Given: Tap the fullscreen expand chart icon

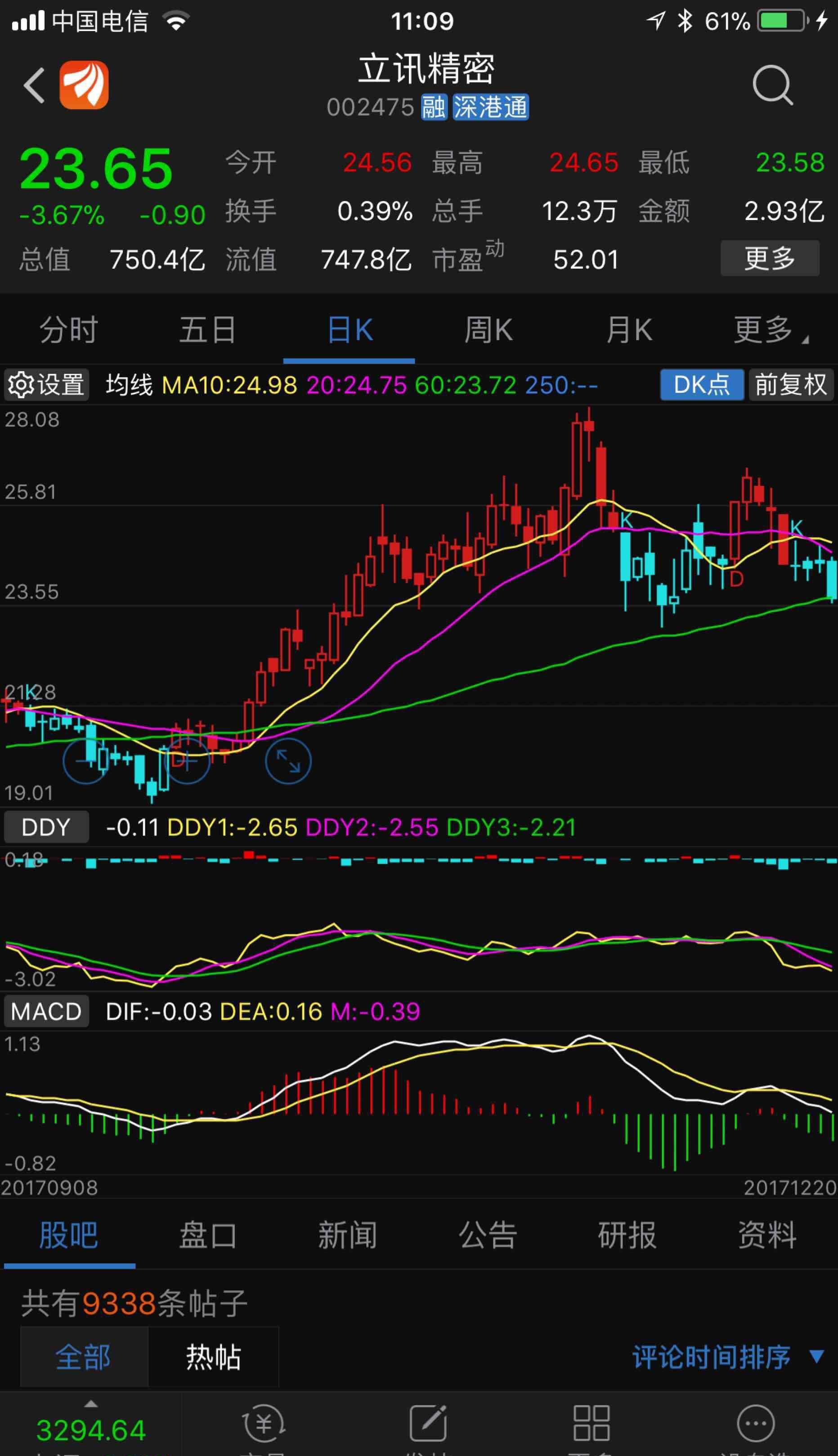Looking at the screenshot, I should coord(288,761).
